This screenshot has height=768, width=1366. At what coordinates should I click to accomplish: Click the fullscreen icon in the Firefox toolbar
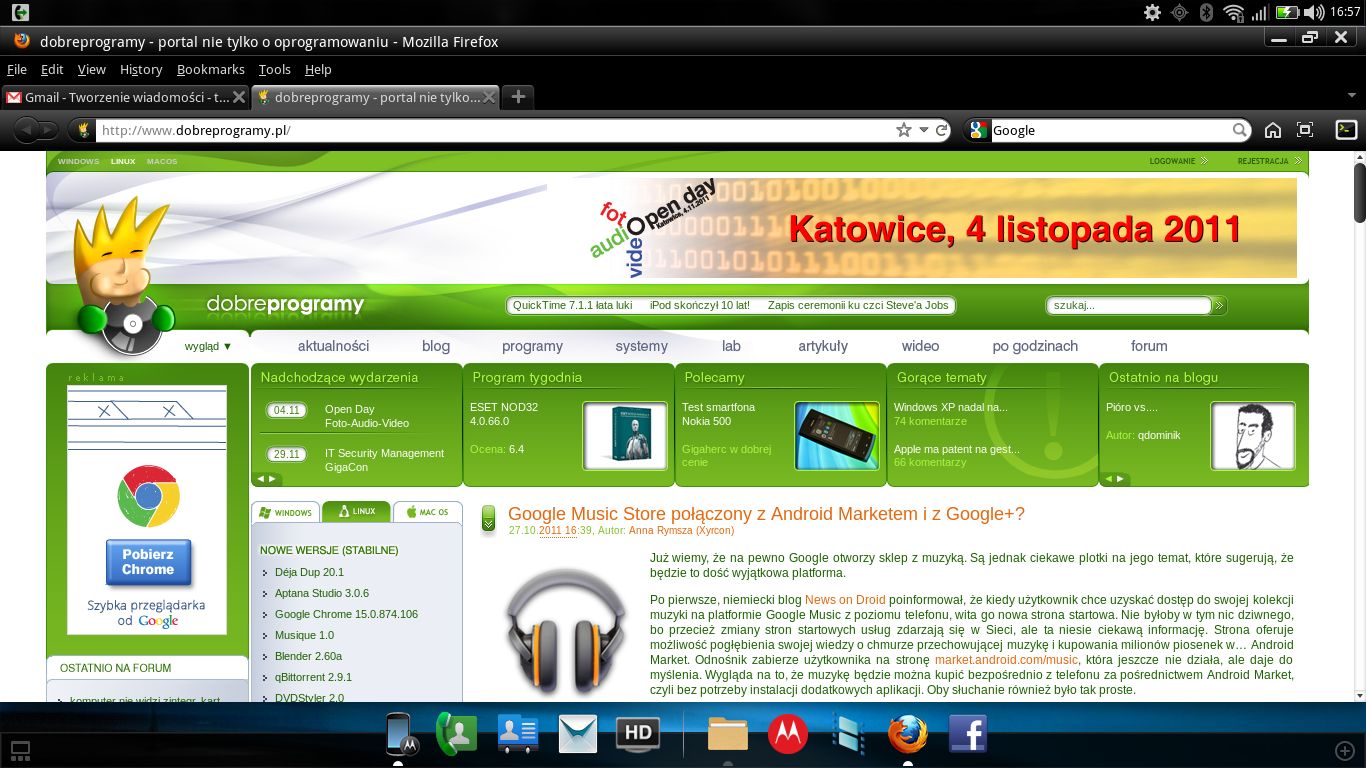click(1305, 130)
